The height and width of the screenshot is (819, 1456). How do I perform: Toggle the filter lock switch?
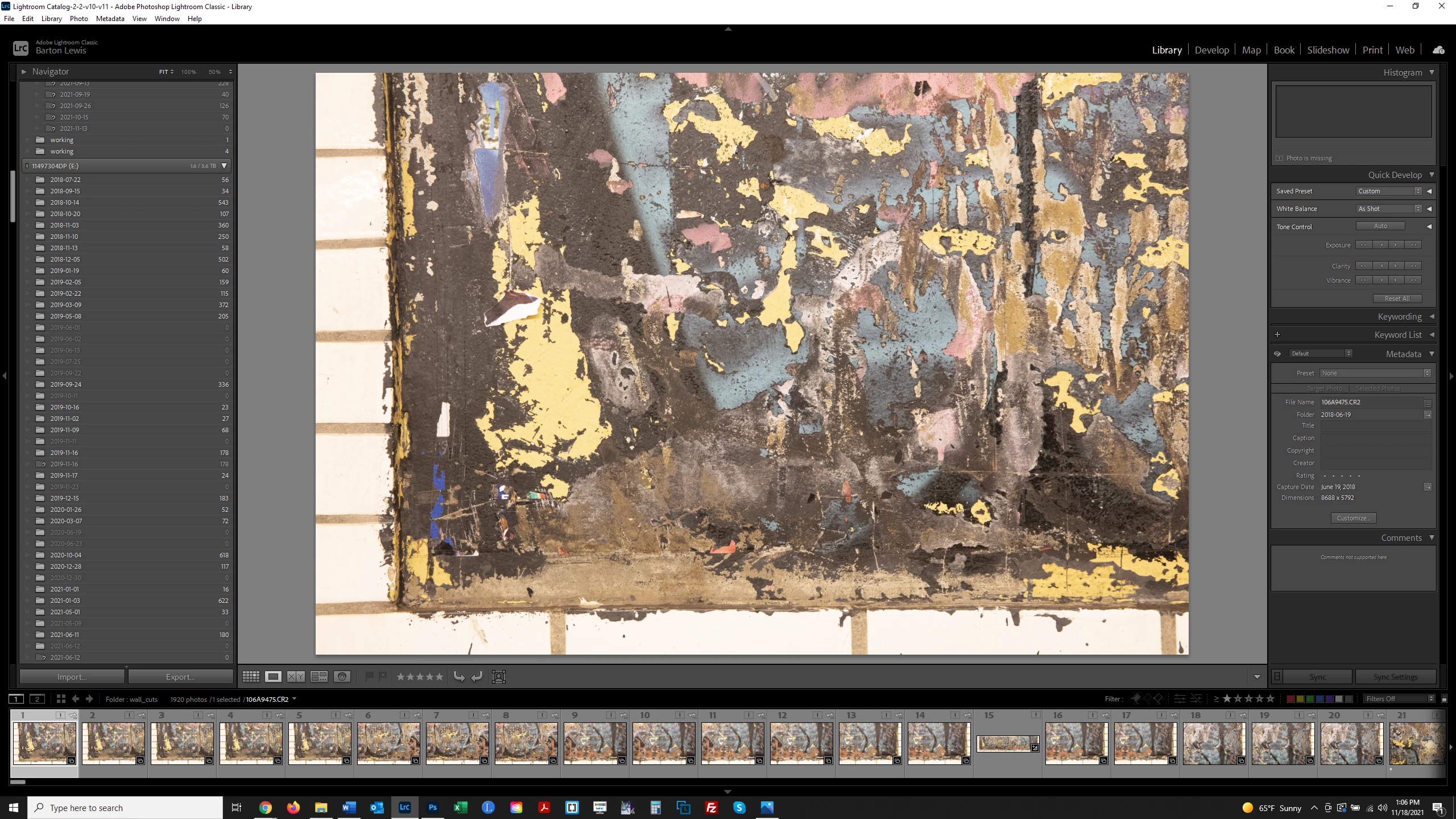tap(1444, 699)
